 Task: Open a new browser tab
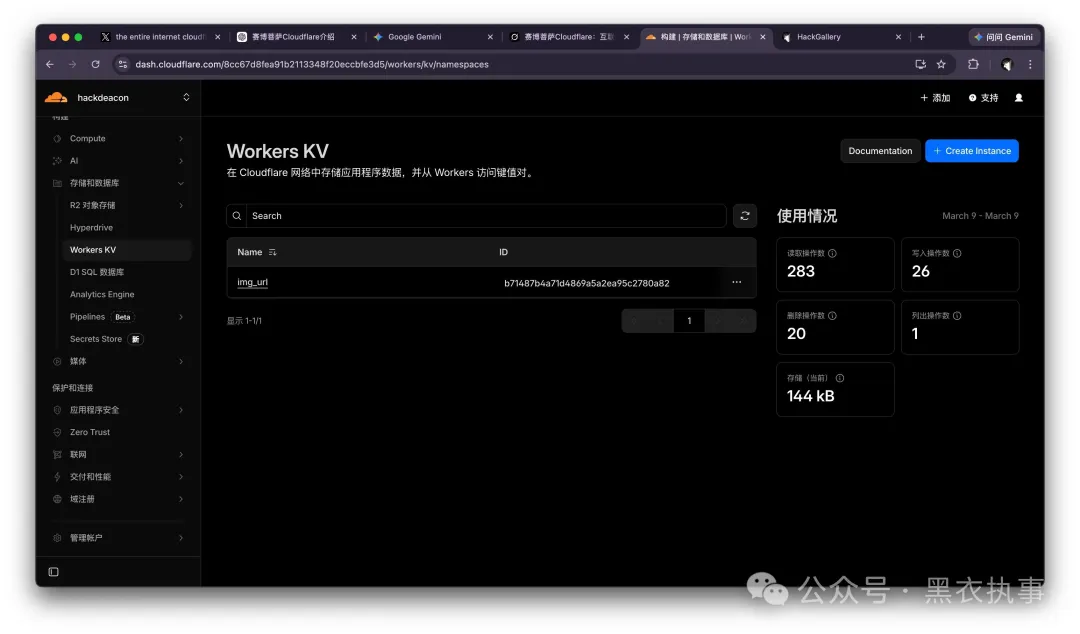click(x=922, y=37)
